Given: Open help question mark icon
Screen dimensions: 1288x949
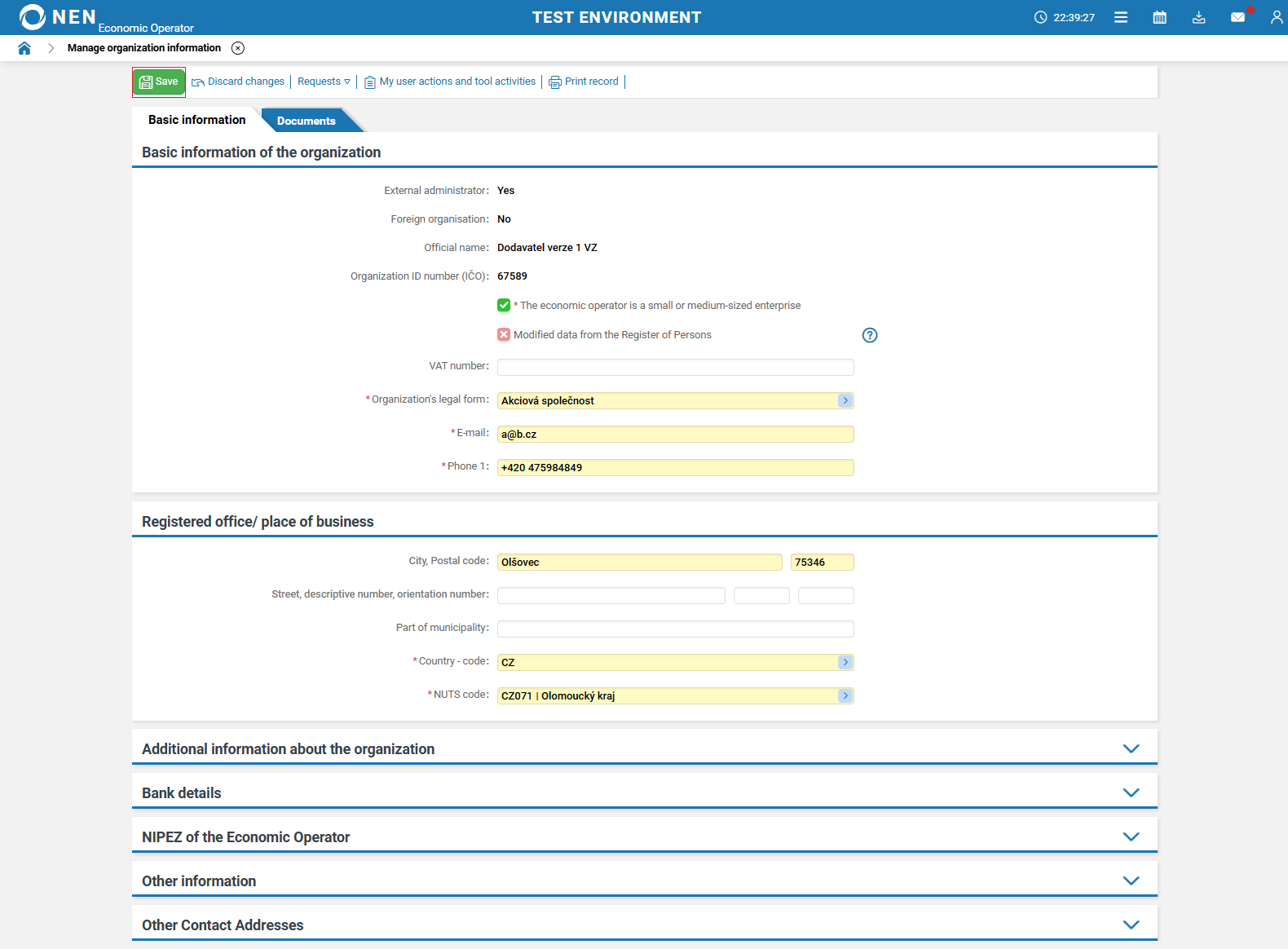Looking at the screenshot, I should (870, 335).
